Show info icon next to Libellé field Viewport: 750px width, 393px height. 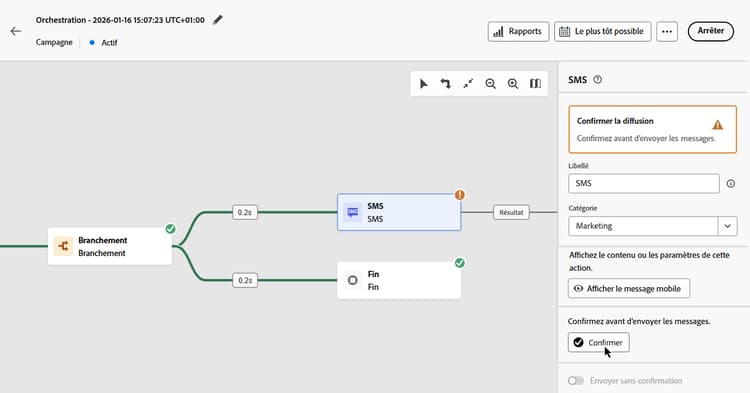pos(730,184)
